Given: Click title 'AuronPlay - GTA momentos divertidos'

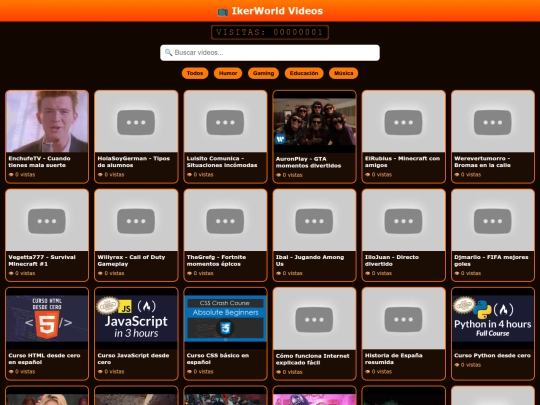Looking at the screenshot, I should (x=308, y=162).
